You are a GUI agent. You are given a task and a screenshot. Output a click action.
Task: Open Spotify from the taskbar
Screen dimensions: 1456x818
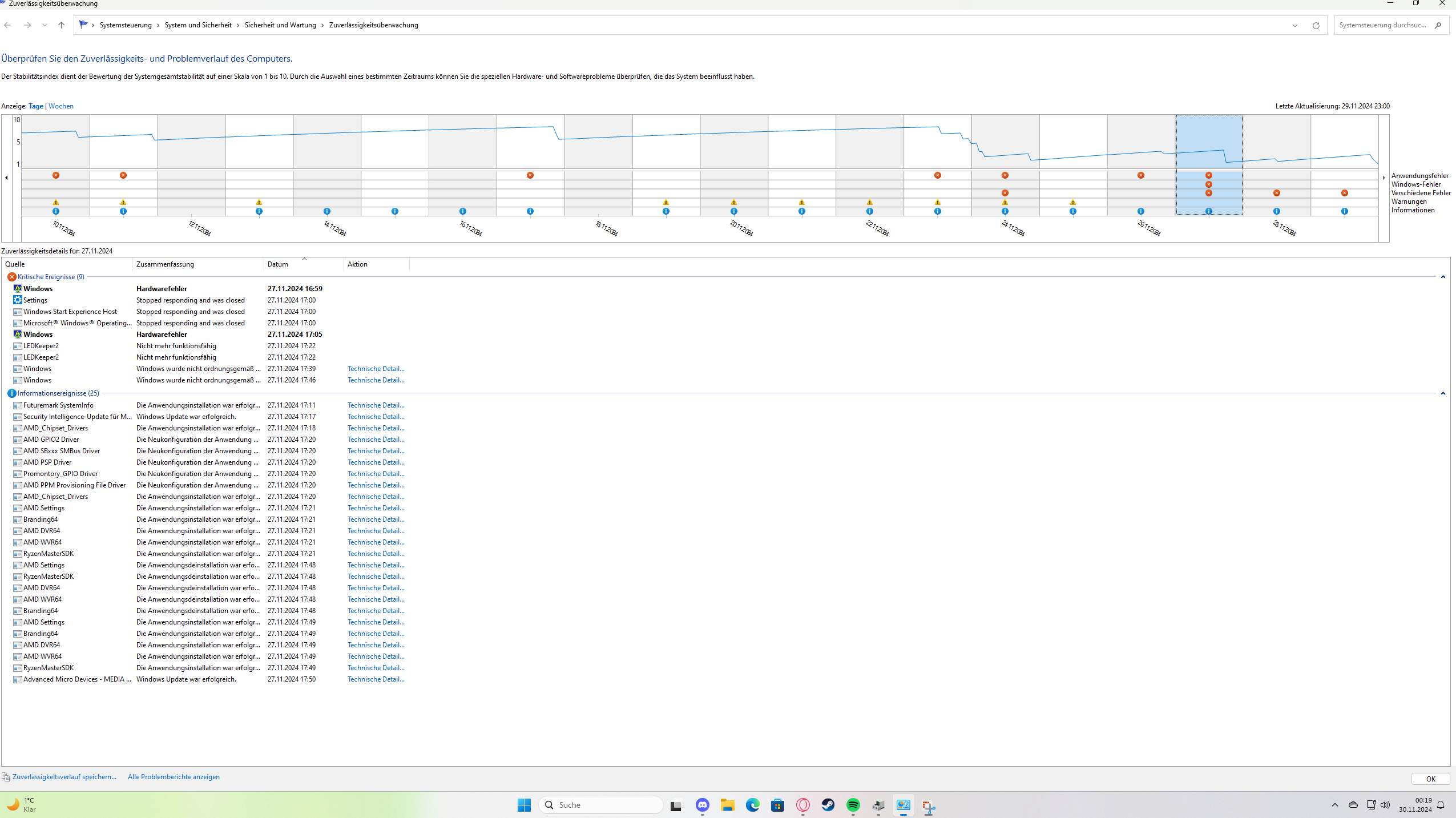pyautogui.click(x=853, y=805)
